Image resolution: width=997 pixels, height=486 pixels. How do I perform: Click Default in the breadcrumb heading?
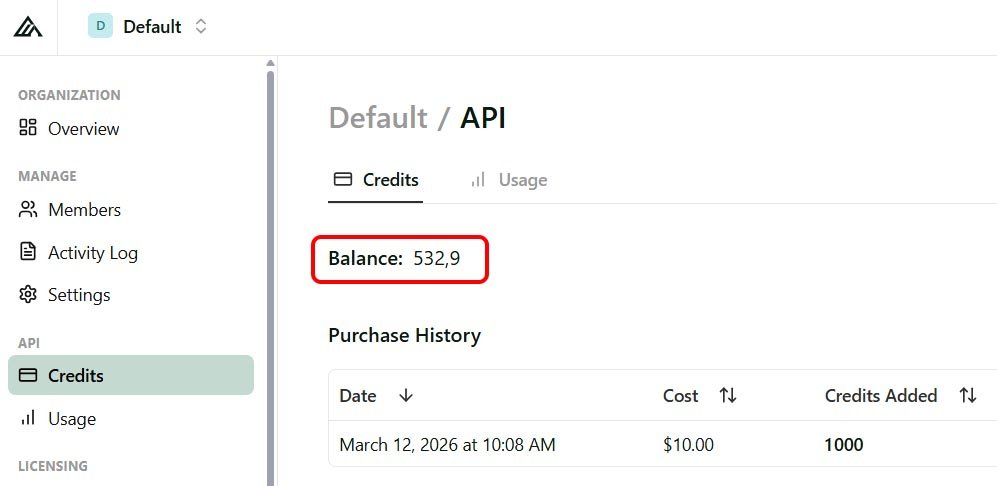[376, 118]
